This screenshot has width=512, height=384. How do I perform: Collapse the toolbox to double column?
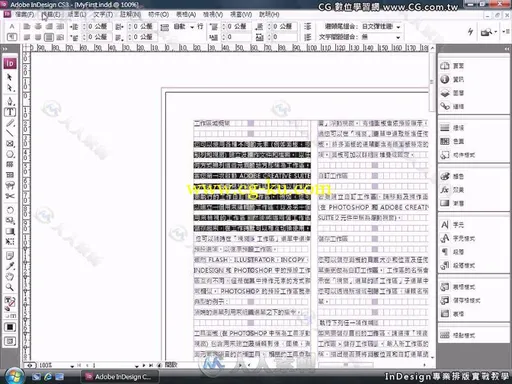click(x=5, y=49)
